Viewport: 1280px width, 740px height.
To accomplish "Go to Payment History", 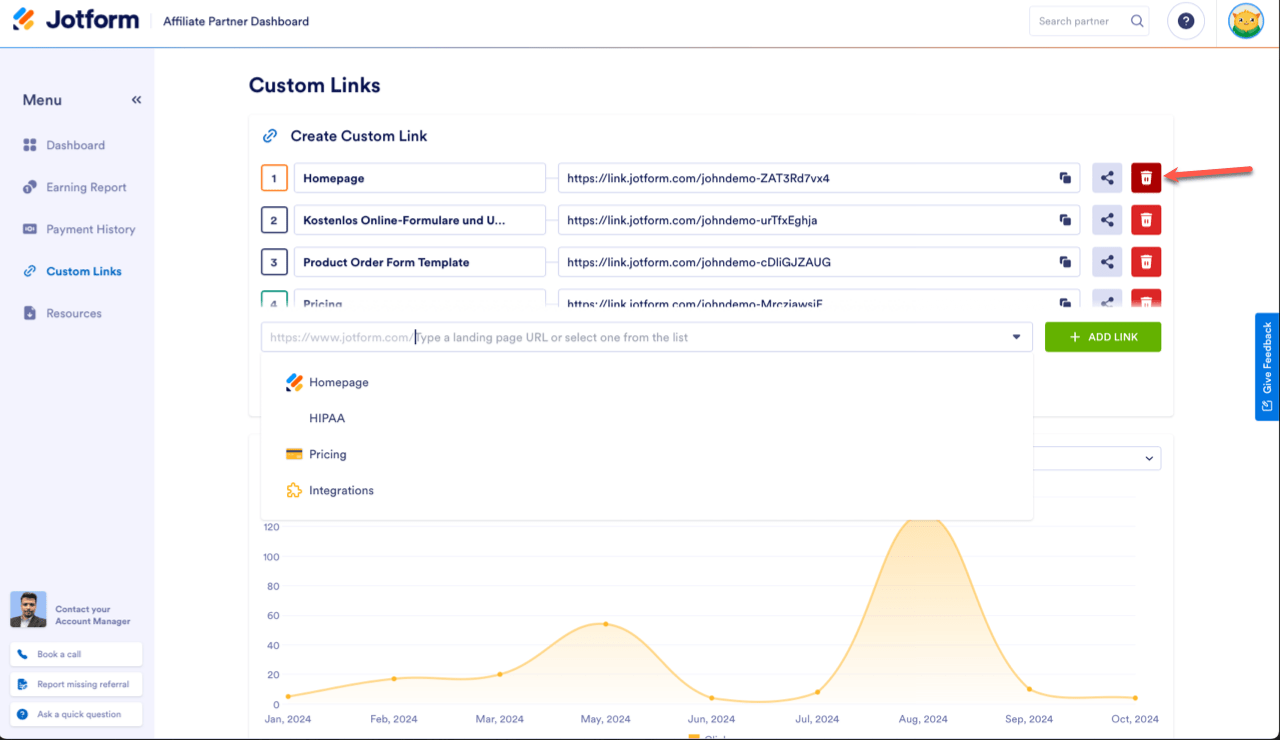I will click(x=90, y=229).
